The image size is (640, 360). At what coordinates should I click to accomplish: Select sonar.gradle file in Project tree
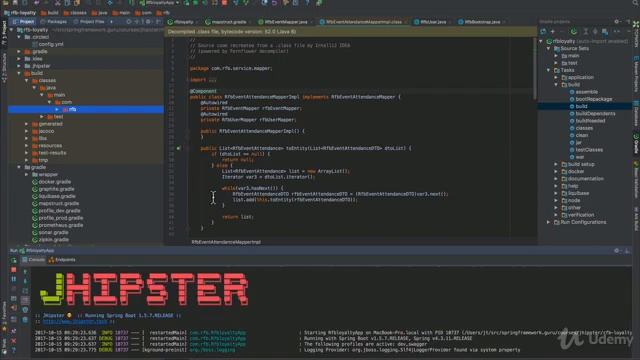click(x=50, y=233)
